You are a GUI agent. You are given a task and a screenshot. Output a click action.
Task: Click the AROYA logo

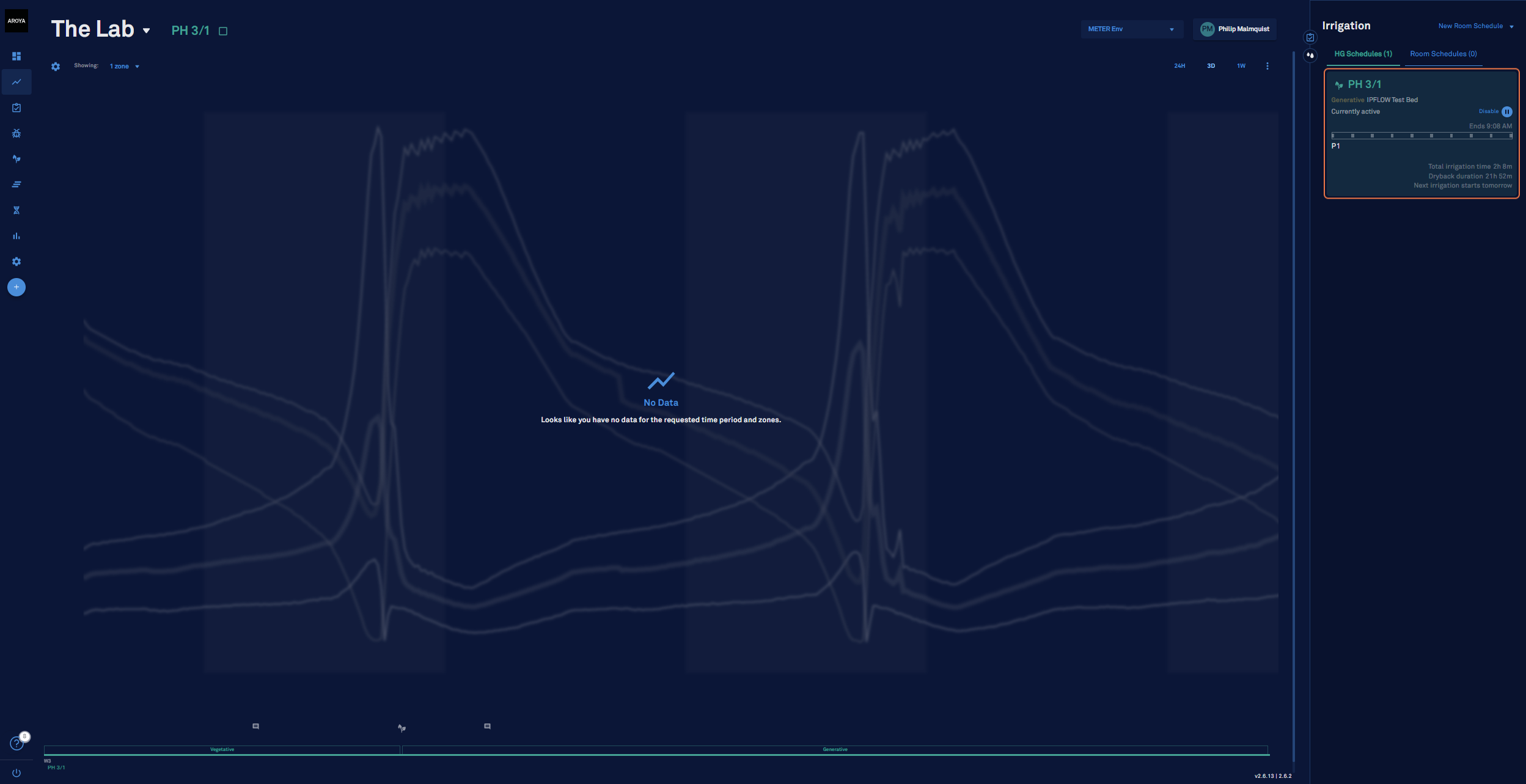click(x=17, y=21)
